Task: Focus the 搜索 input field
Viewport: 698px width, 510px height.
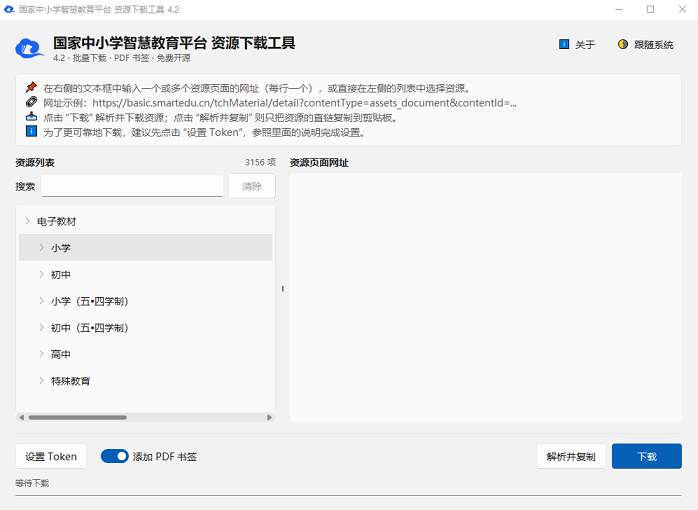Action: pos(132,186)
